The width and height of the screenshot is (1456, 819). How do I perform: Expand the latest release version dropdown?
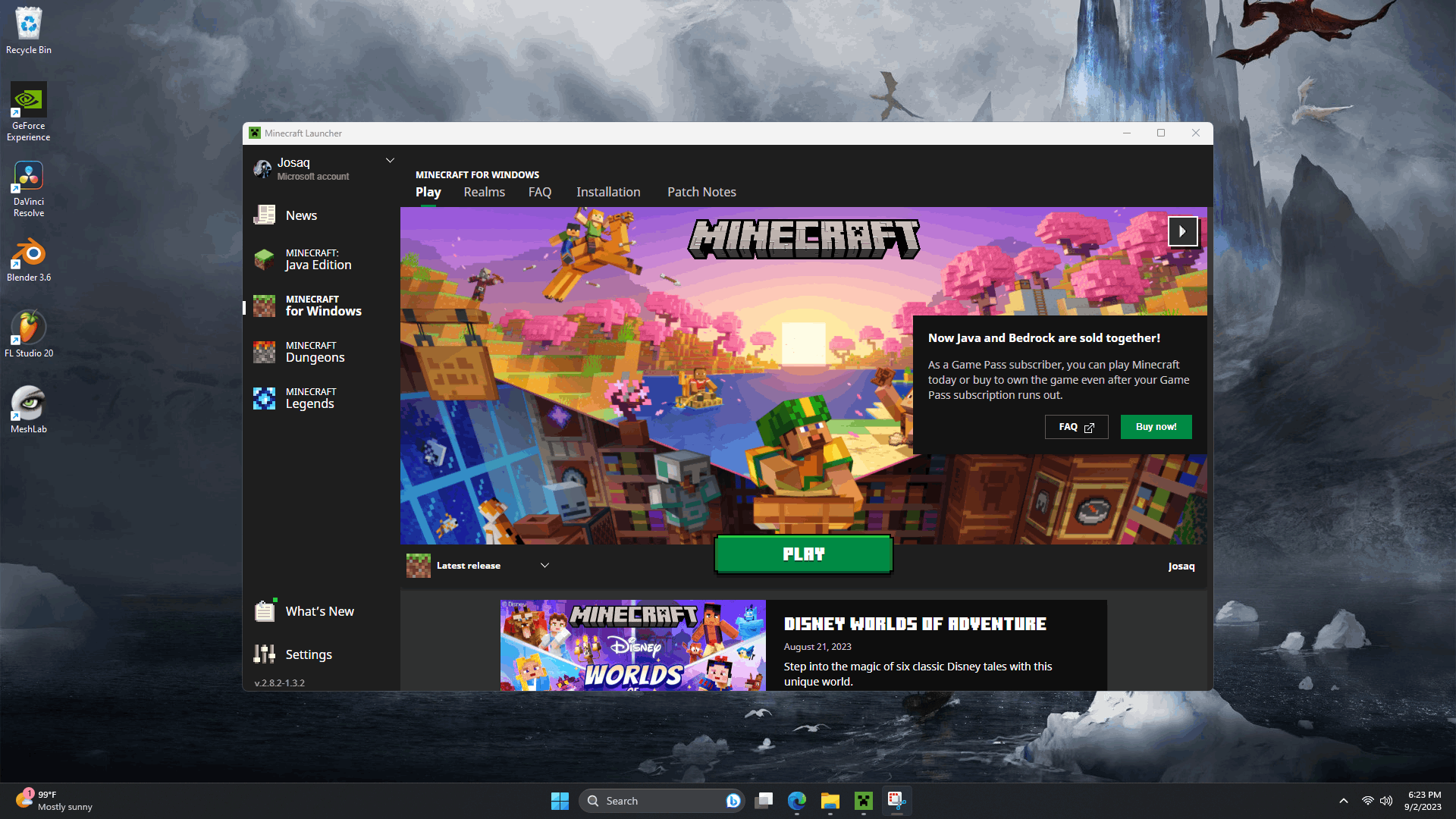(545, 565)
